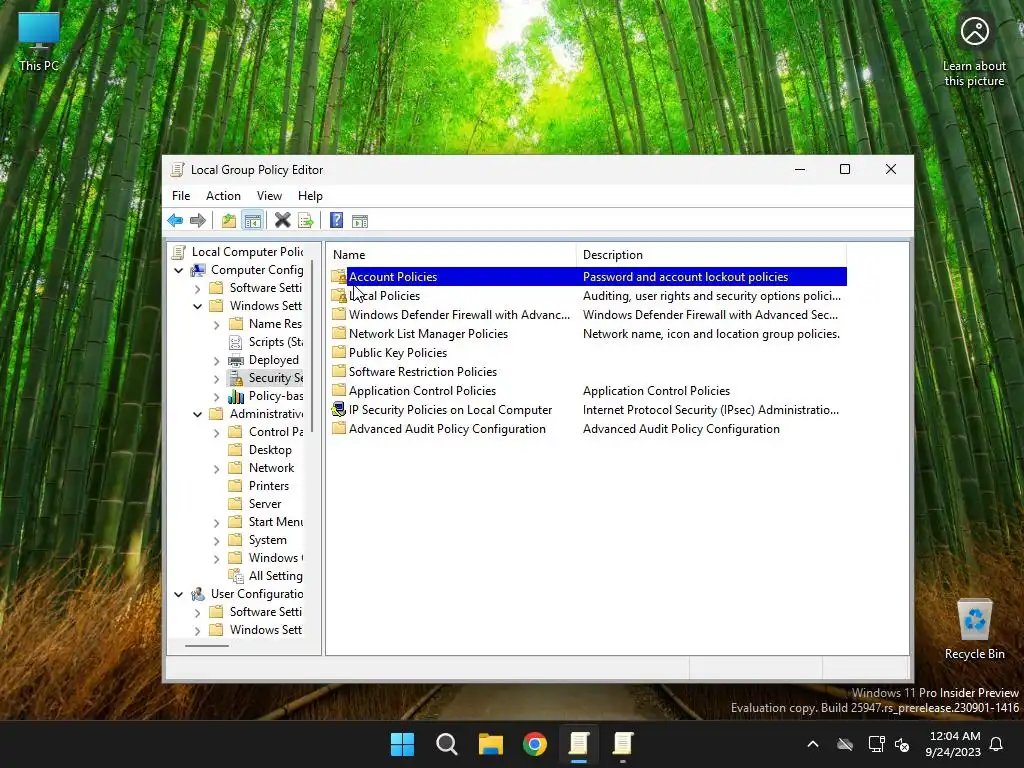Expand Software Settings under Computer Configuration

197,288
